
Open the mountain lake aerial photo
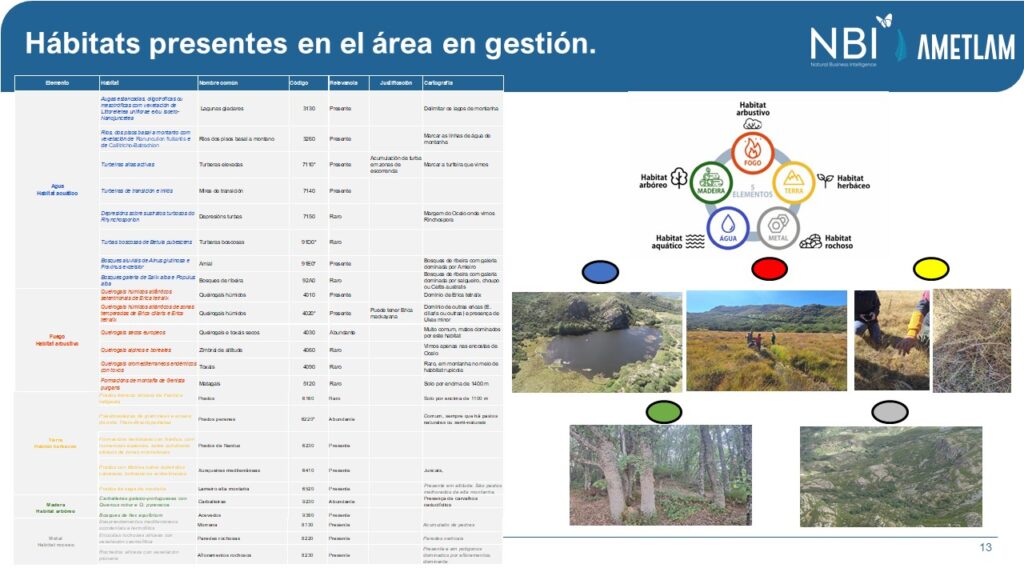coord(597,342)
